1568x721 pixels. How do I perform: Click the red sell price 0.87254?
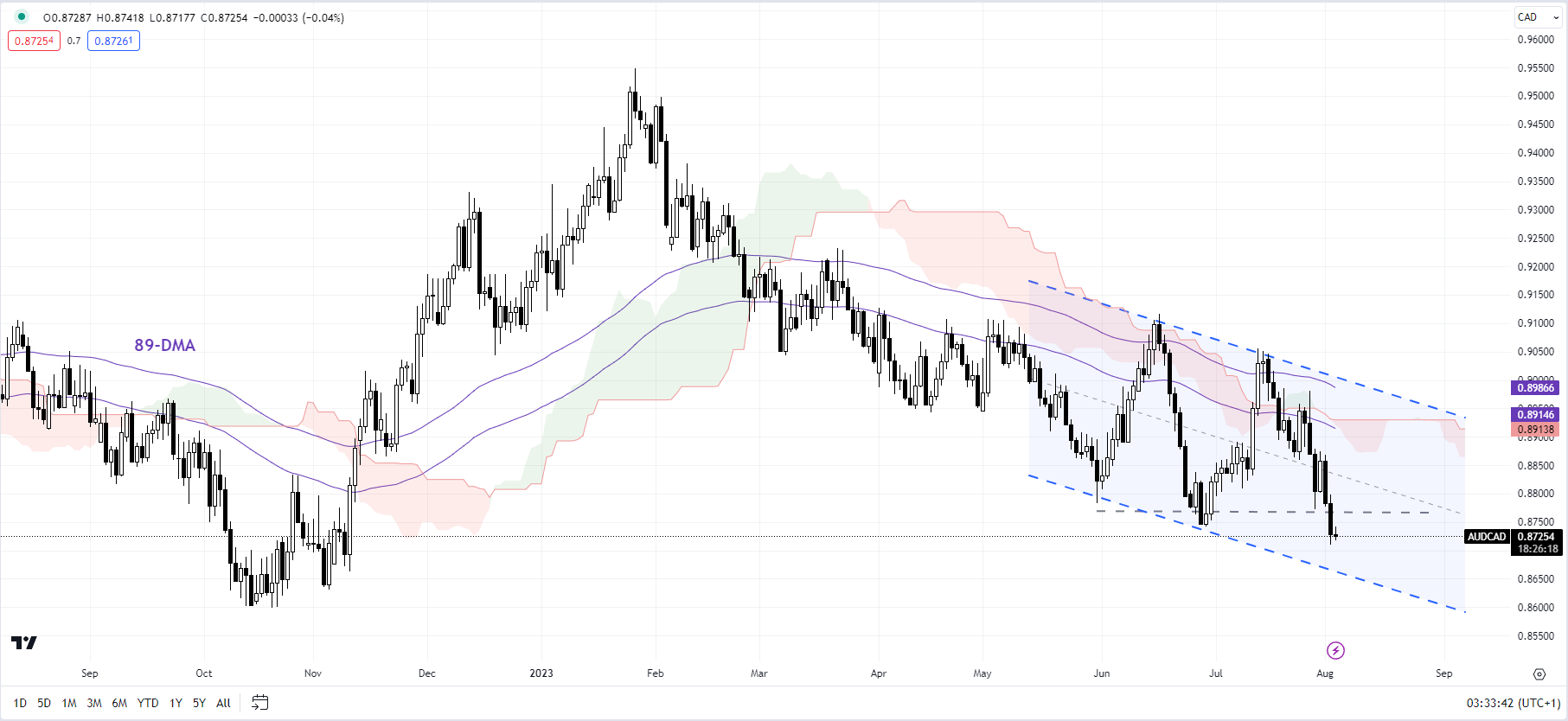click(34, 41)
